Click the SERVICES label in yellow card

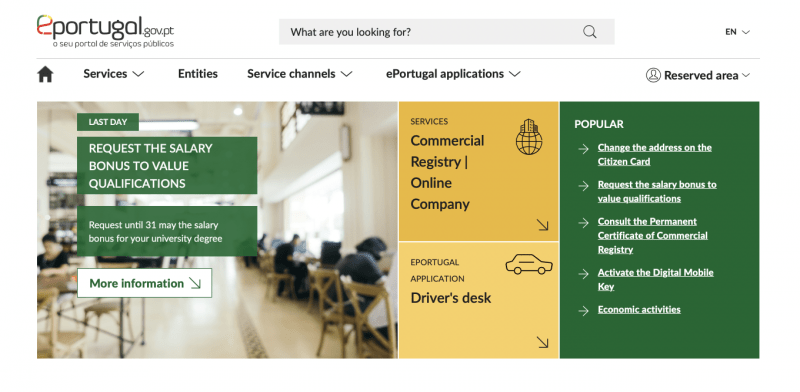tap(429, 121)
